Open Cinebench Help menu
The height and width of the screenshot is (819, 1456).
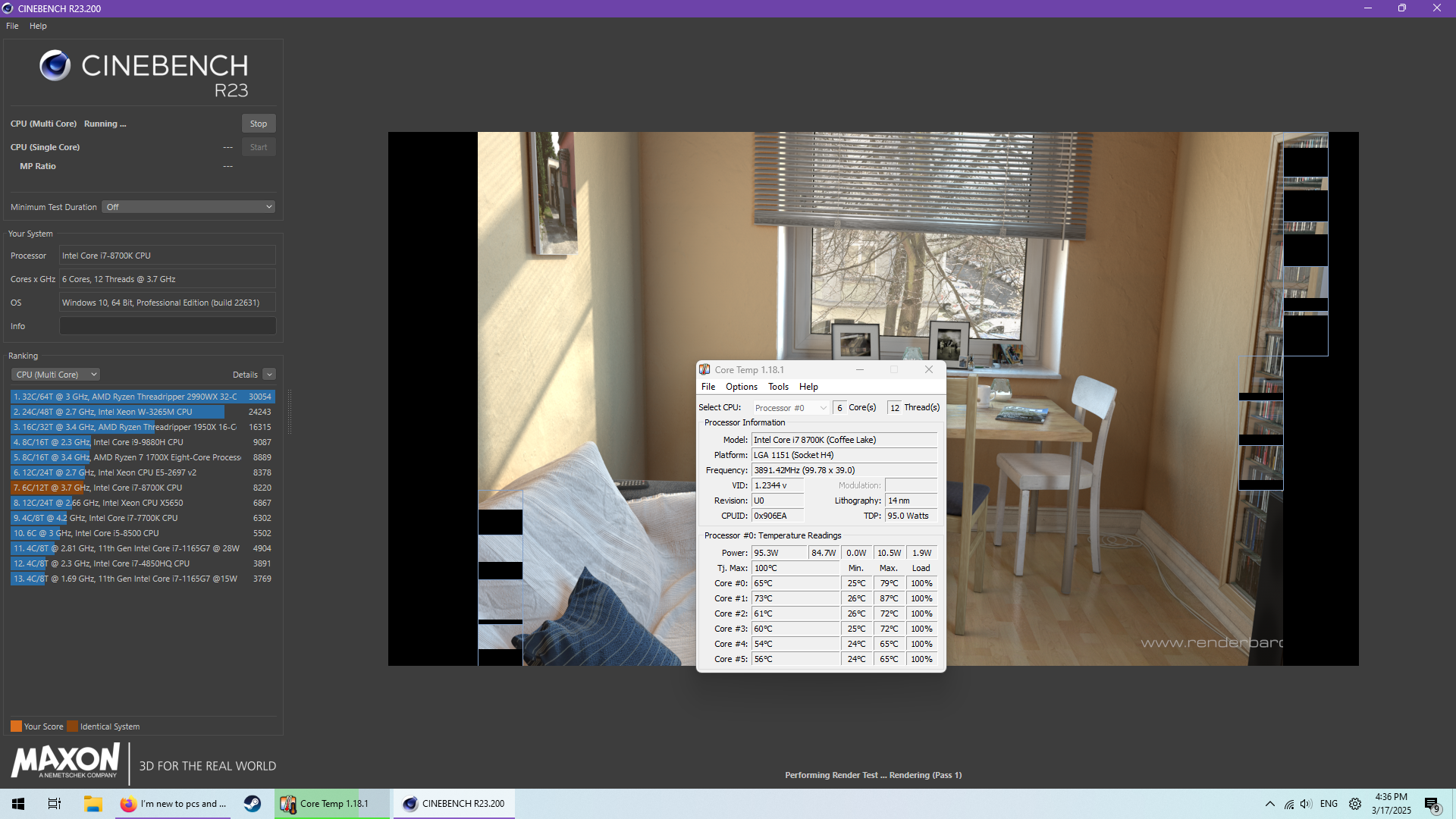pyautogui.click(x=38, y=26)
